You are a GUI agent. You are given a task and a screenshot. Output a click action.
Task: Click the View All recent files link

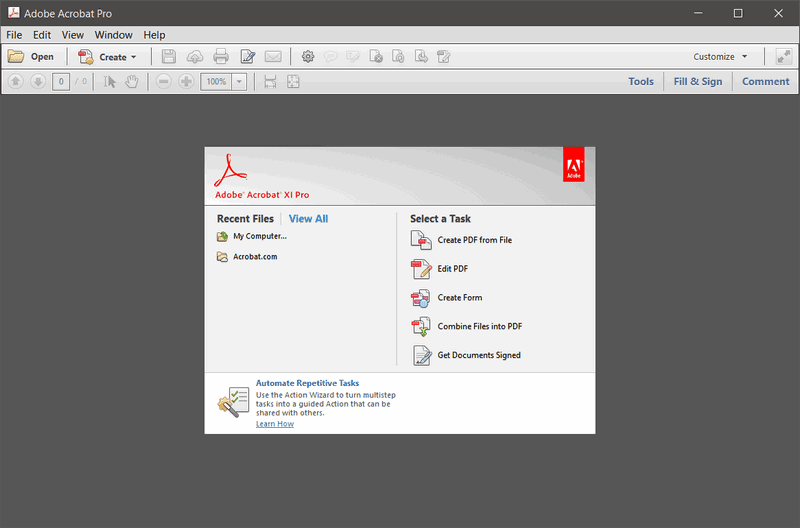point(308,219)
